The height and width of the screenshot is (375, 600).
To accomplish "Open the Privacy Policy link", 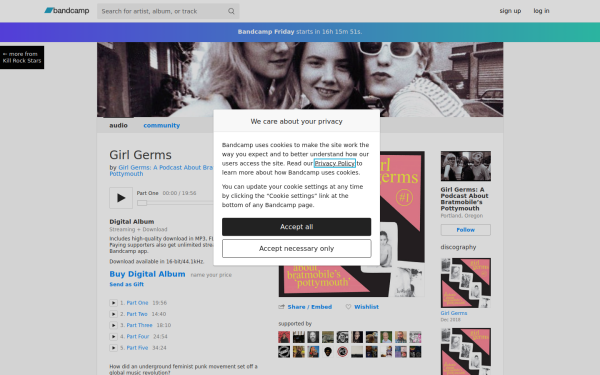I will 335,163.
